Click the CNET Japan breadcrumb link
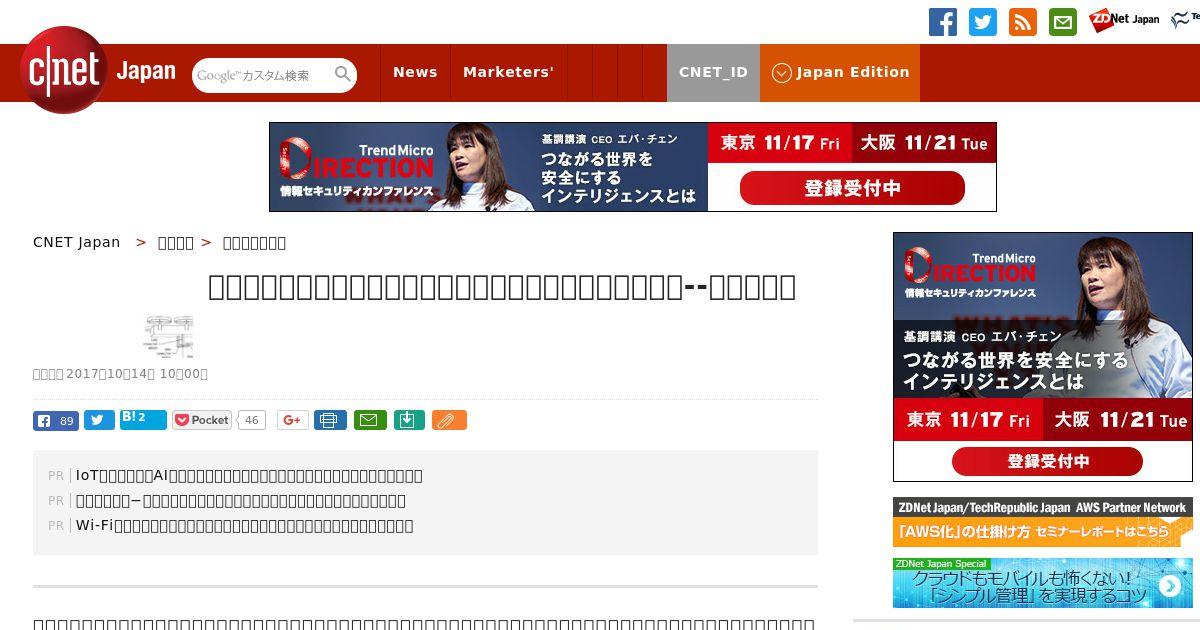Screen dimensions: 1200x630 [76, 242]
